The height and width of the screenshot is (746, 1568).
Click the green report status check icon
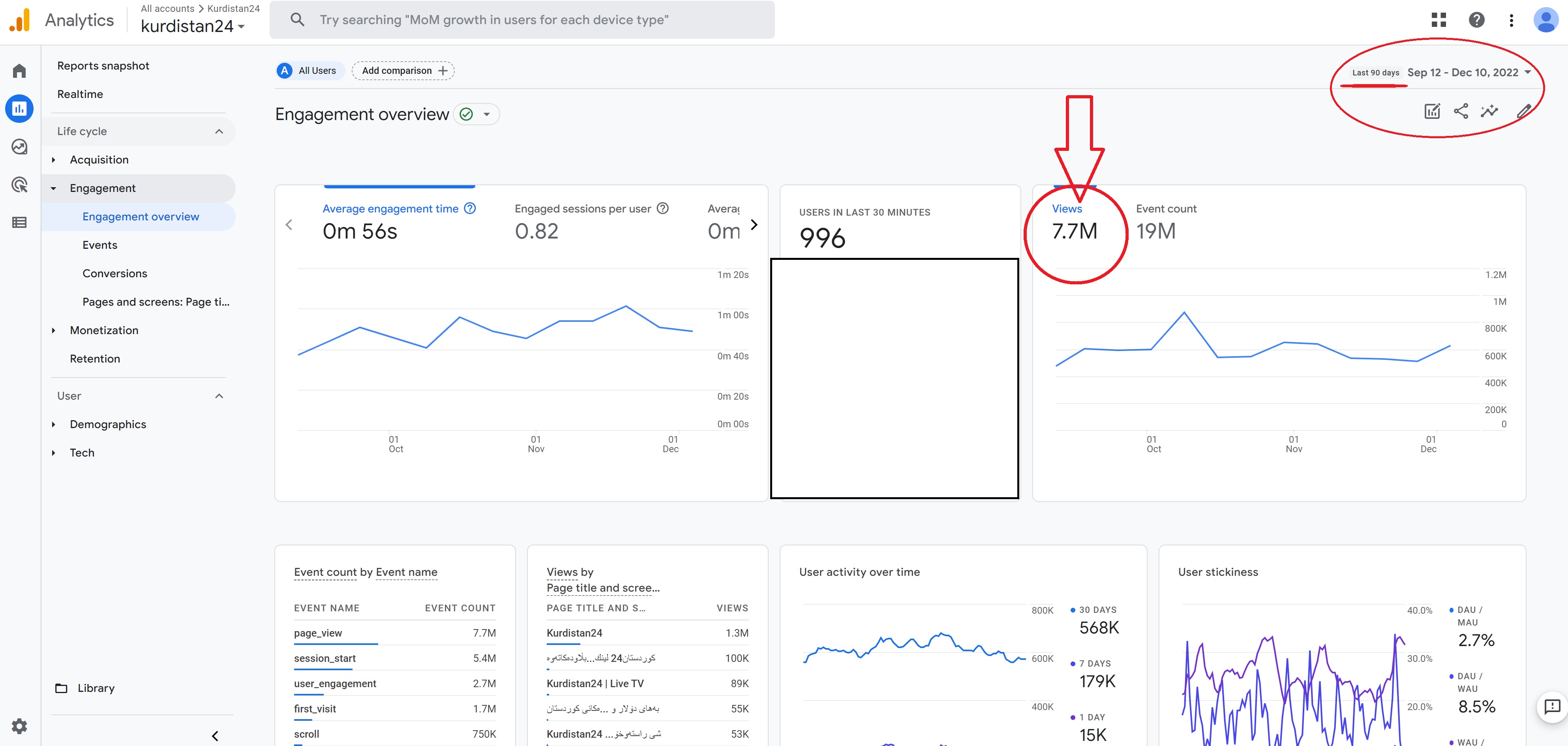(466, 114)
